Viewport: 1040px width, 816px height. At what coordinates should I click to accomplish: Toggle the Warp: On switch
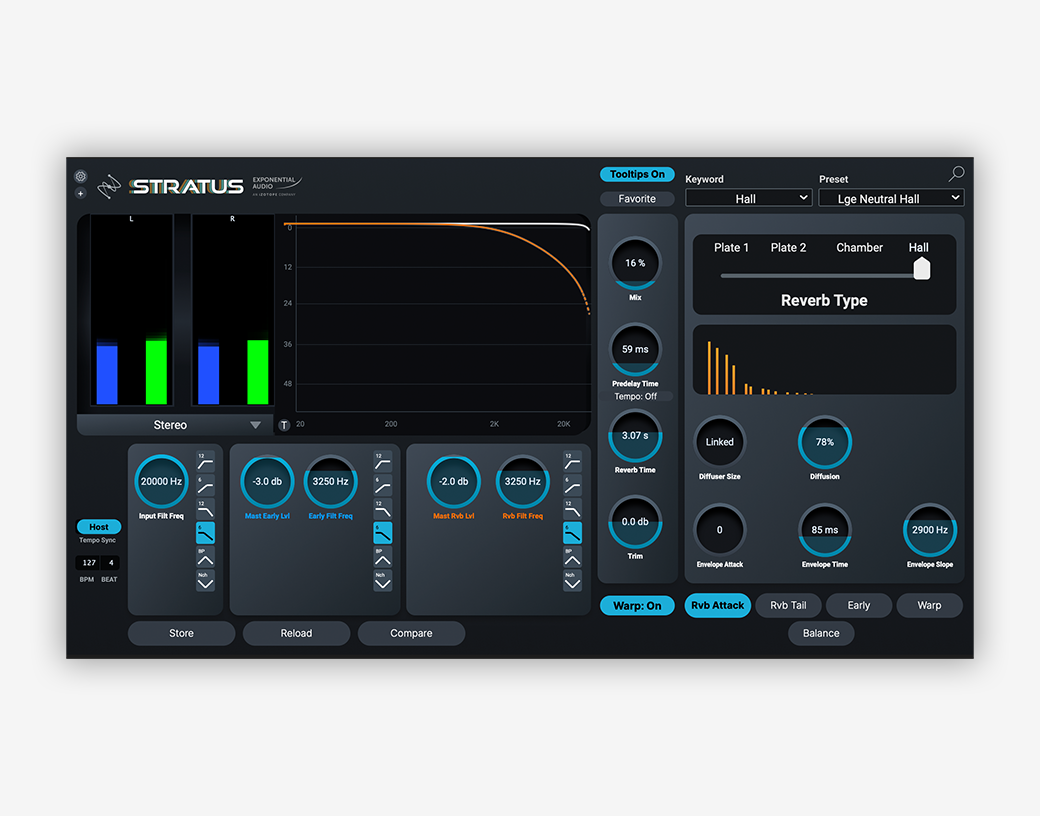coord(637,606)
